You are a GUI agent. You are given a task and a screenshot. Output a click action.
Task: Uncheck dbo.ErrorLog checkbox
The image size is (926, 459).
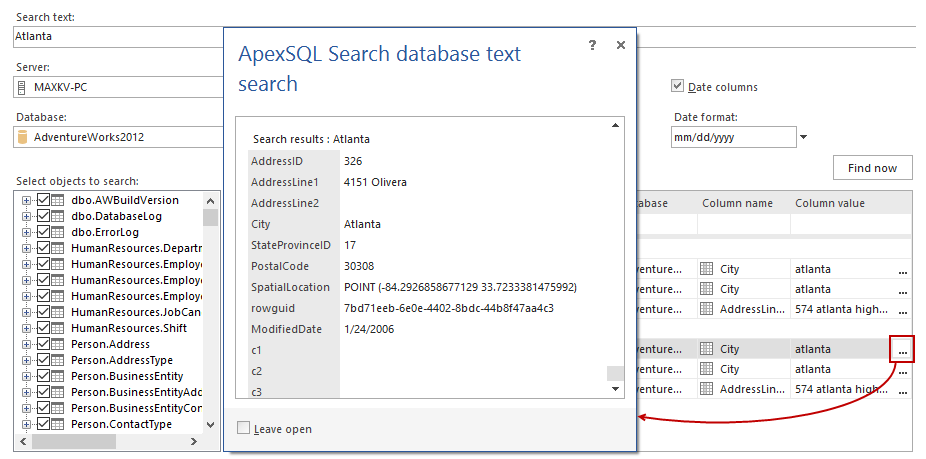[x=43, y=232]
